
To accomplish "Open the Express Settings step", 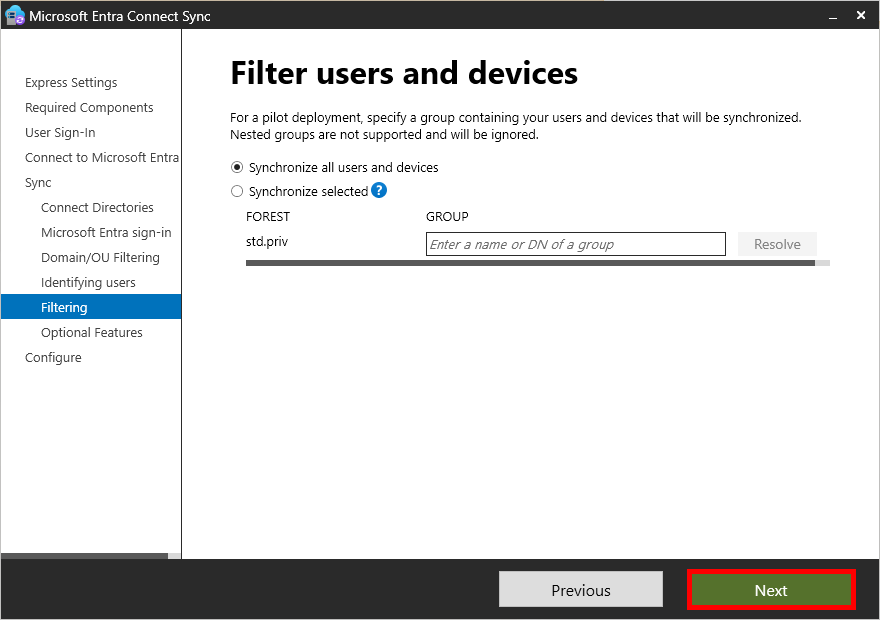I will [71, 82].
